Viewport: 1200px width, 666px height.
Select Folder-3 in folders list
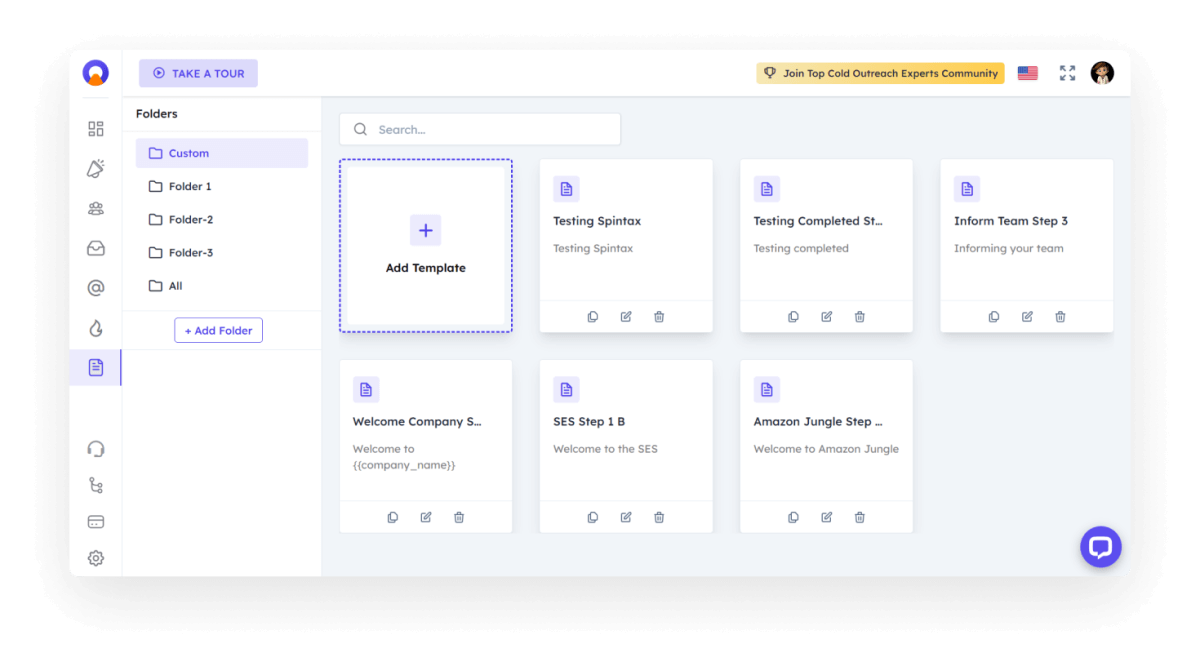(x=222, y=252)
